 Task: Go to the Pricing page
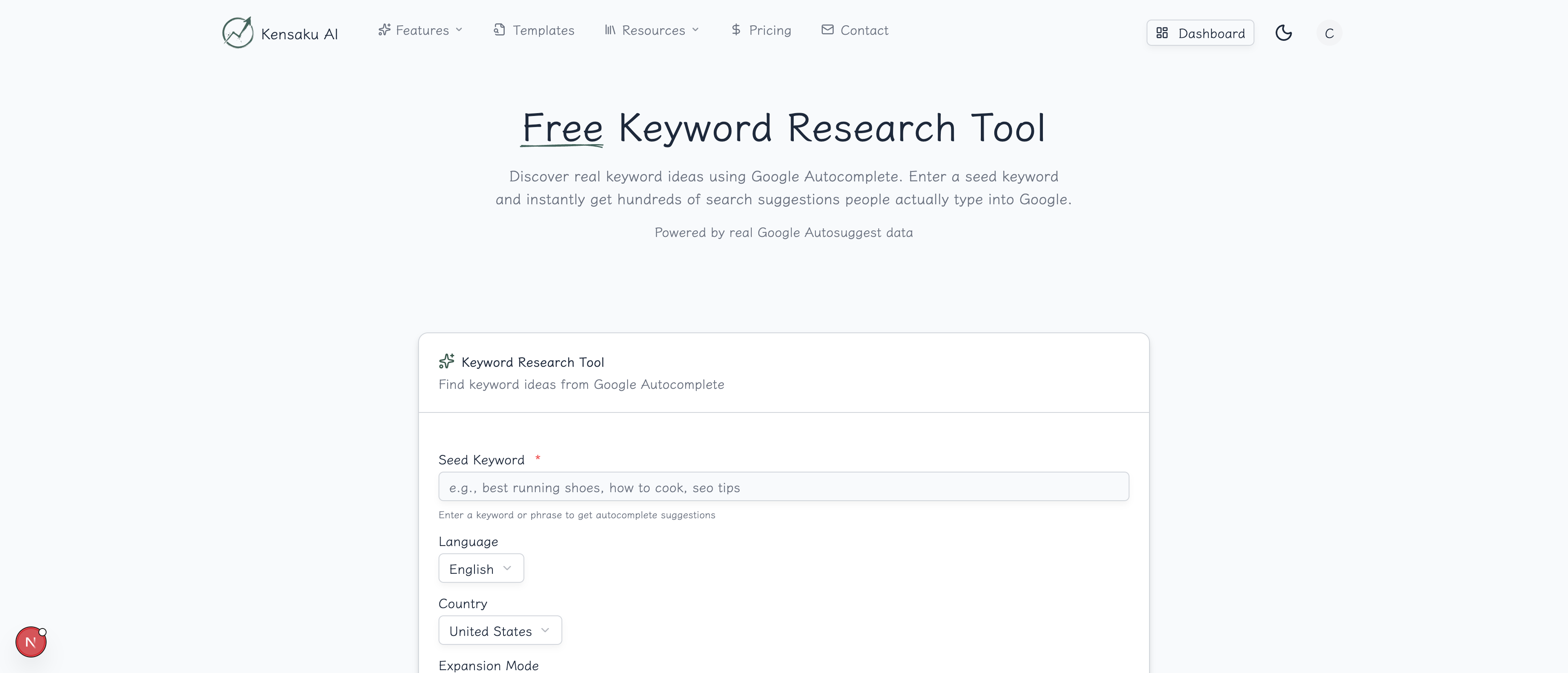pos(769,30)
